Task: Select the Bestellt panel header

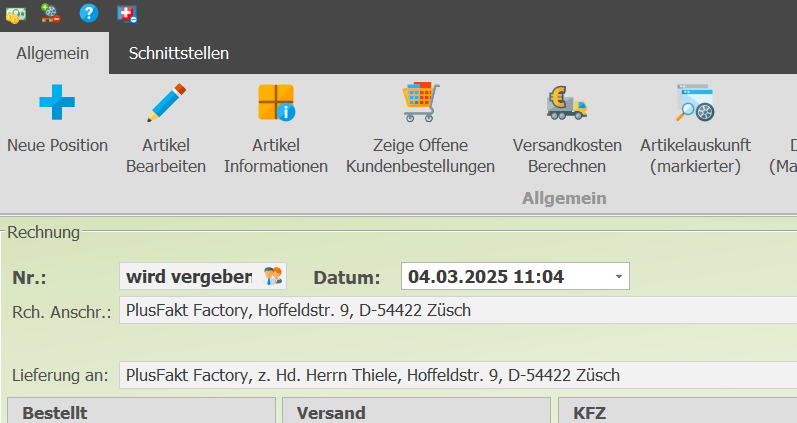Action: 141,411
